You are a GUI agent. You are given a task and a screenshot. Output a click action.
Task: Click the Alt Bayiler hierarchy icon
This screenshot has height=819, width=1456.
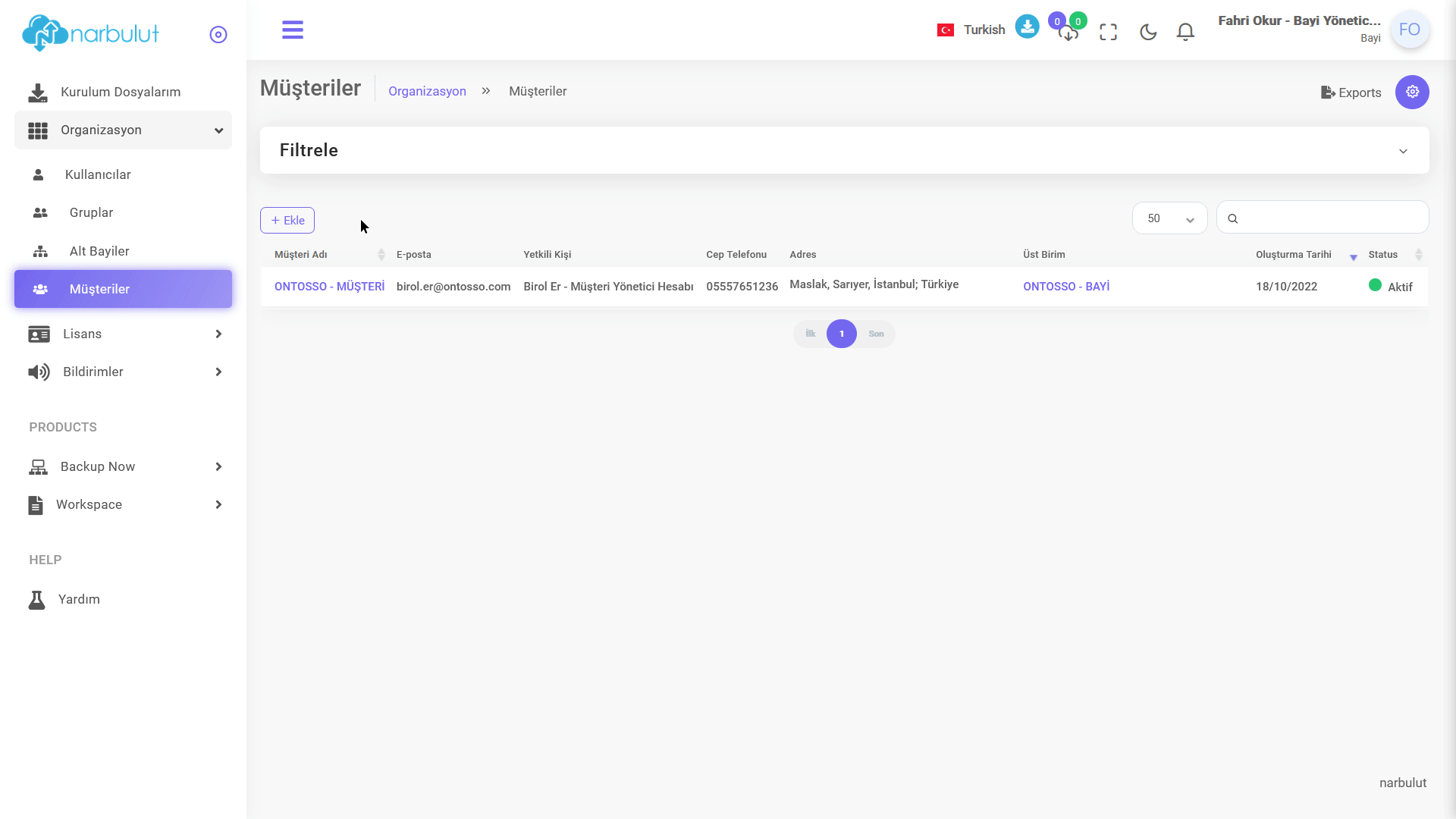(x=40, y=252)
